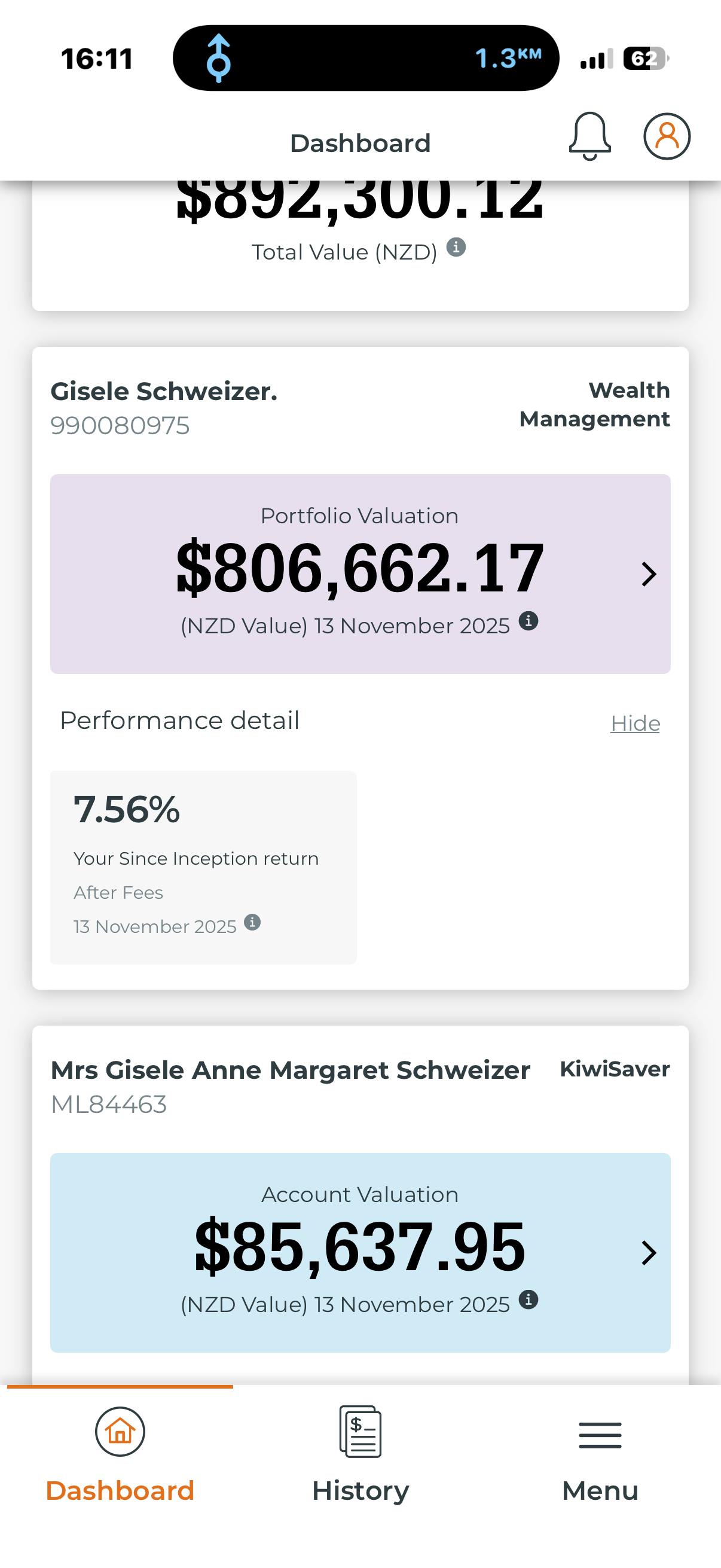Tap info icon under Since Inception return
This screenshot has height=1568, width=721.
pyautogui.click(x=252, y=922)
